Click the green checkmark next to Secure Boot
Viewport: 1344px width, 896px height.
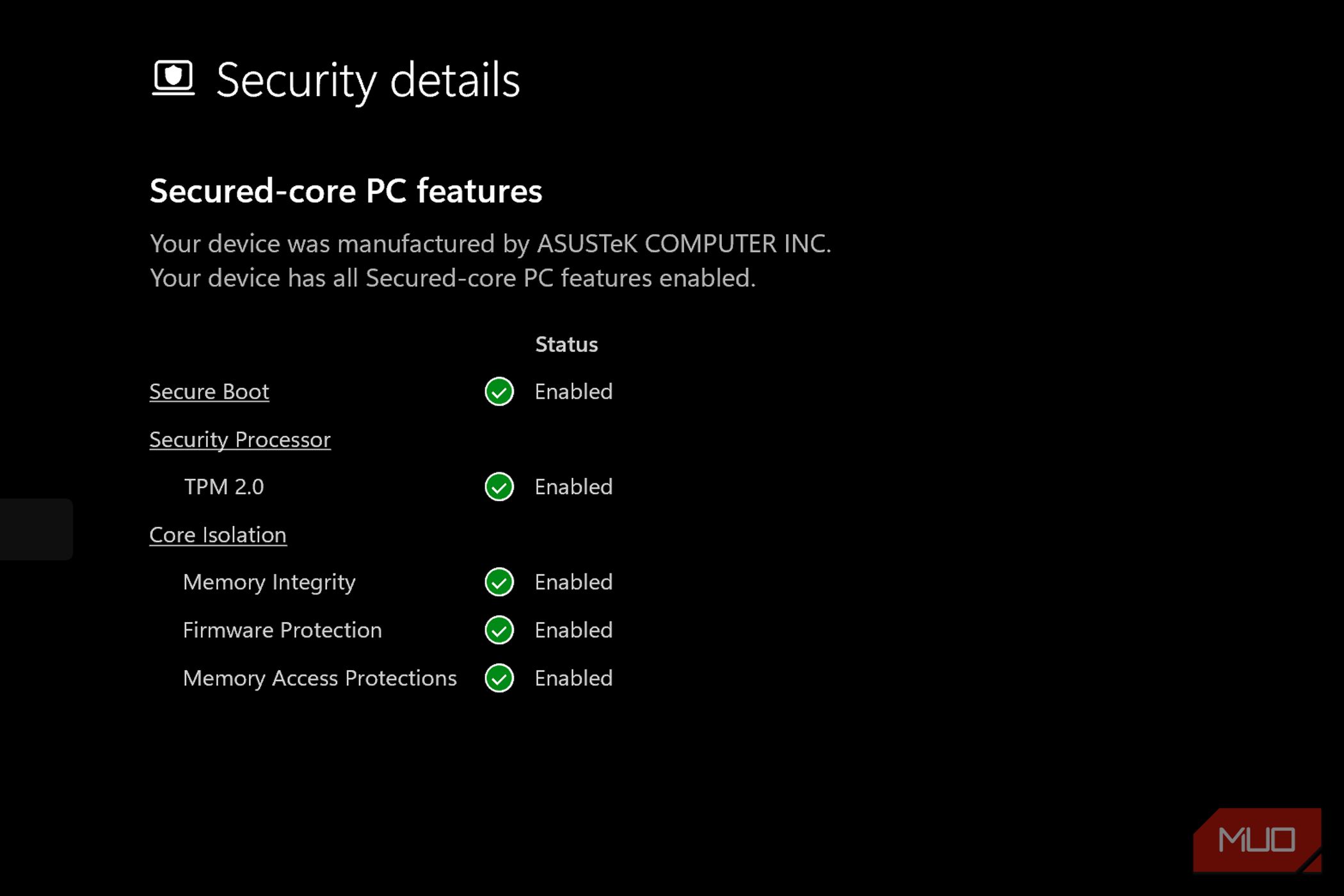coord(499,392)
